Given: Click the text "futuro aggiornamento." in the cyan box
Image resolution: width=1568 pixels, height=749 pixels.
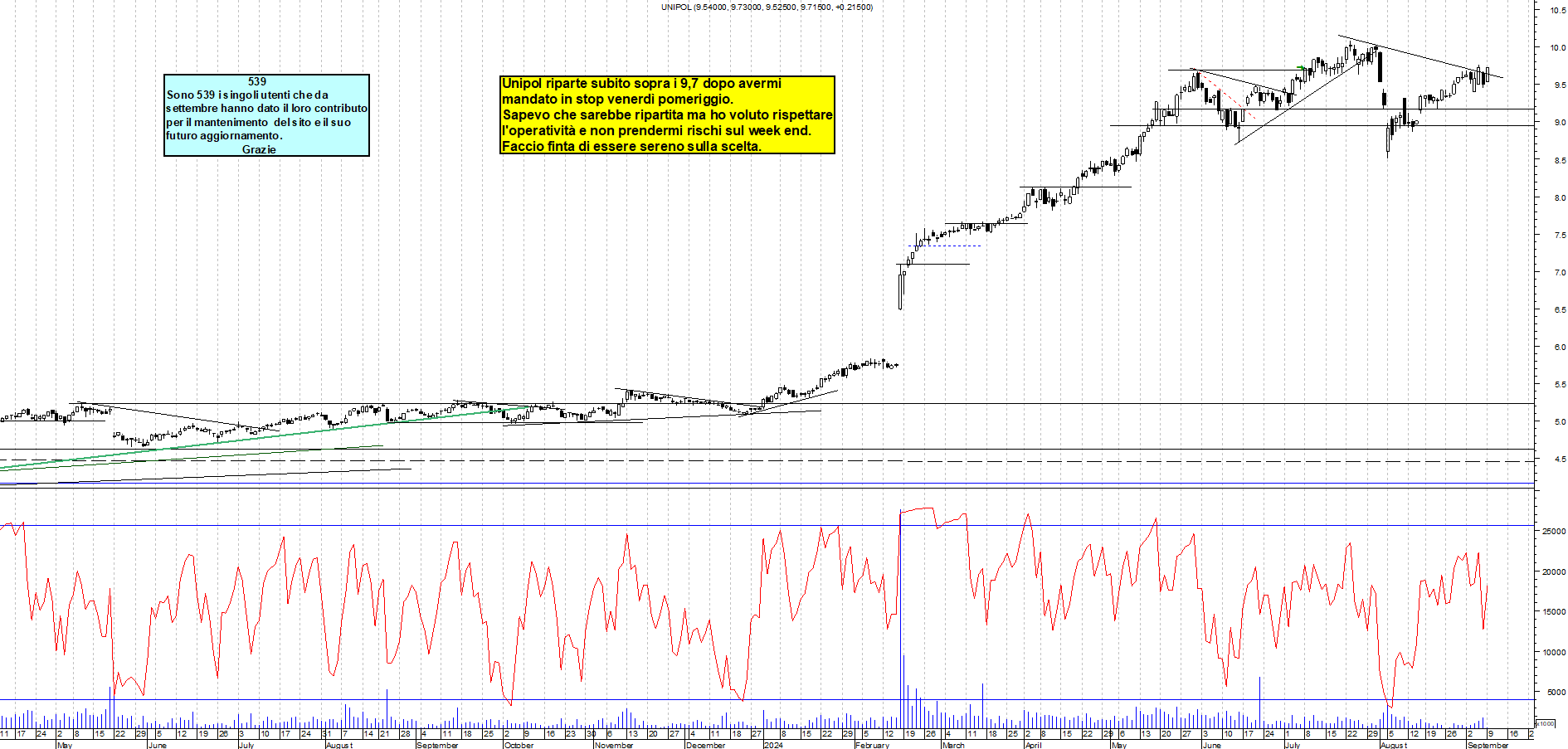Looking at the screenshot, I should [x=224, y=135].
